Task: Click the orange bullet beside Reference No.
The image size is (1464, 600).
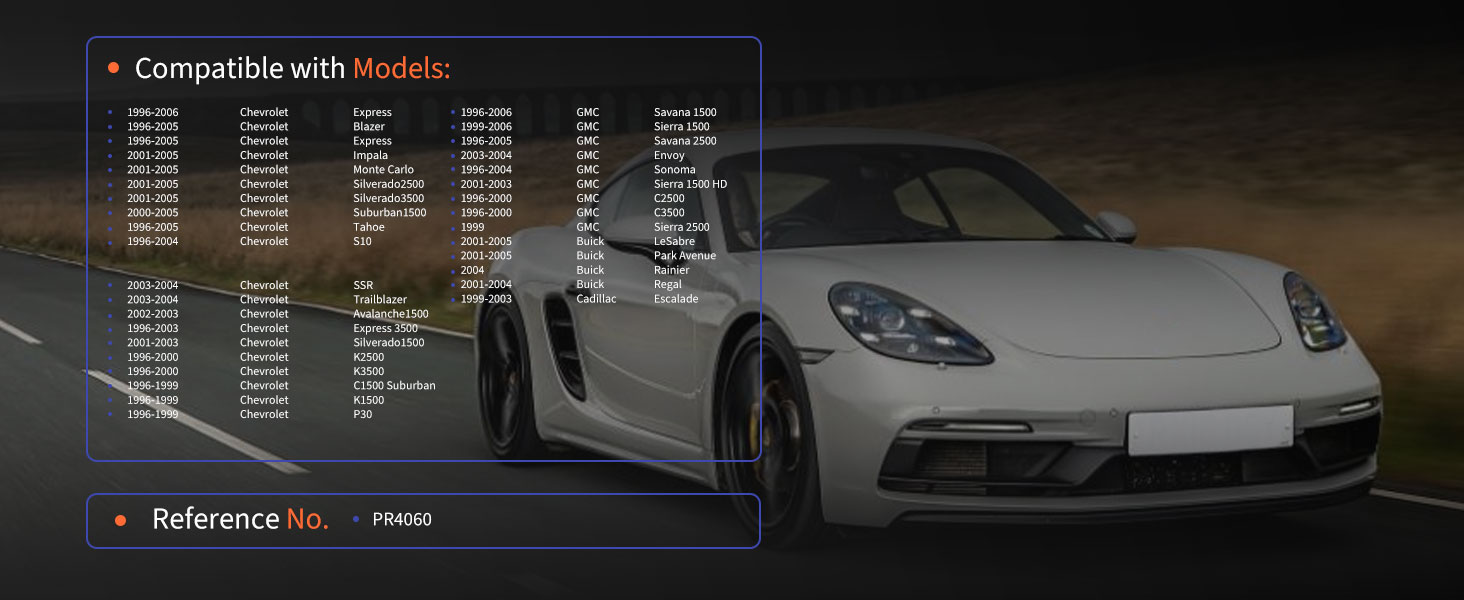Action: (x=121, y=520)
